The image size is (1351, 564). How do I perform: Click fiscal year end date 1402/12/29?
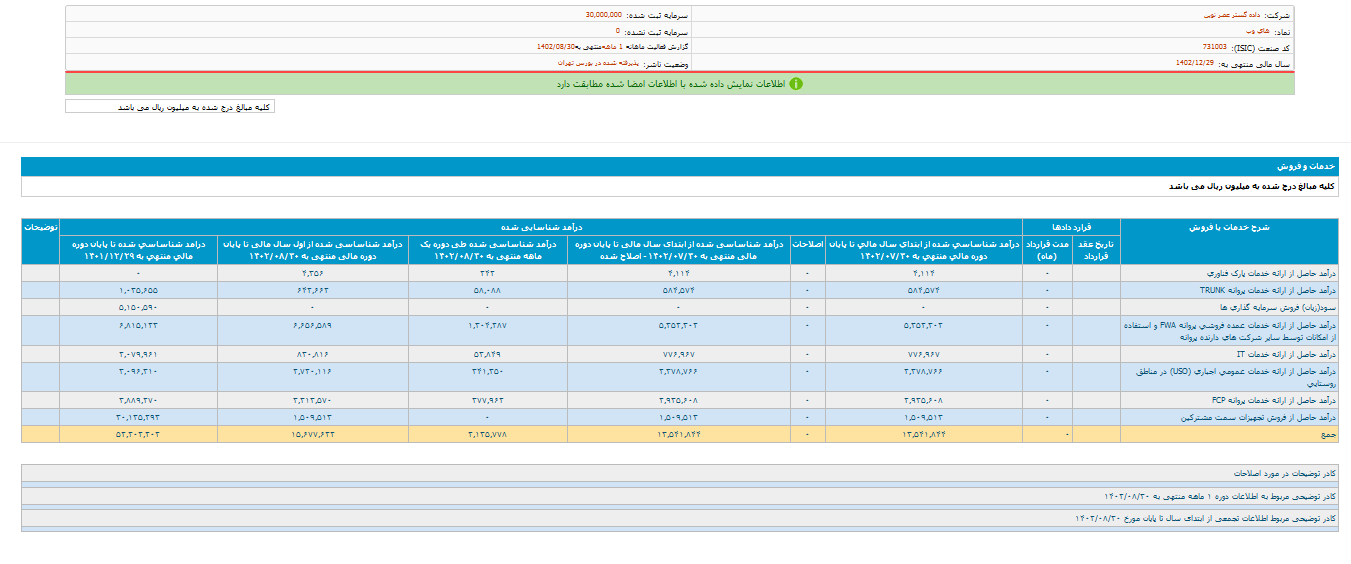(x=1196, y=62)
